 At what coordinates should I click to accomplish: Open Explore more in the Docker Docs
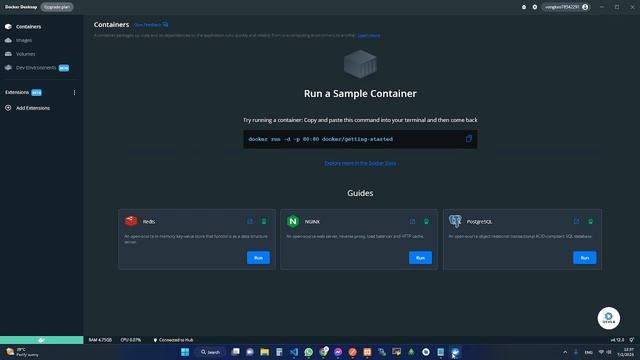pyautogui.click(x=360, y=163)
